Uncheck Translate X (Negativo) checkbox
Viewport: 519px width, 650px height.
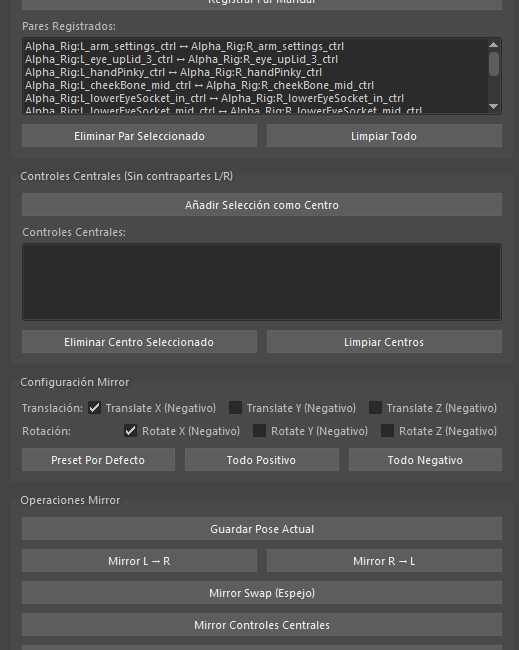(95, 408)
